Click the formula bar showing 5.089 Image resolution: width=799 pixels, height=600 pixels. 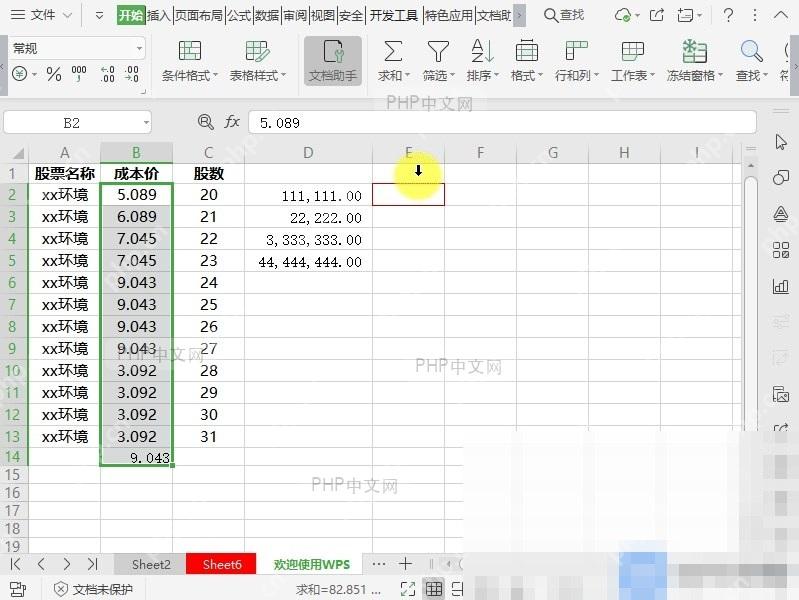click(x=502, y=122)
